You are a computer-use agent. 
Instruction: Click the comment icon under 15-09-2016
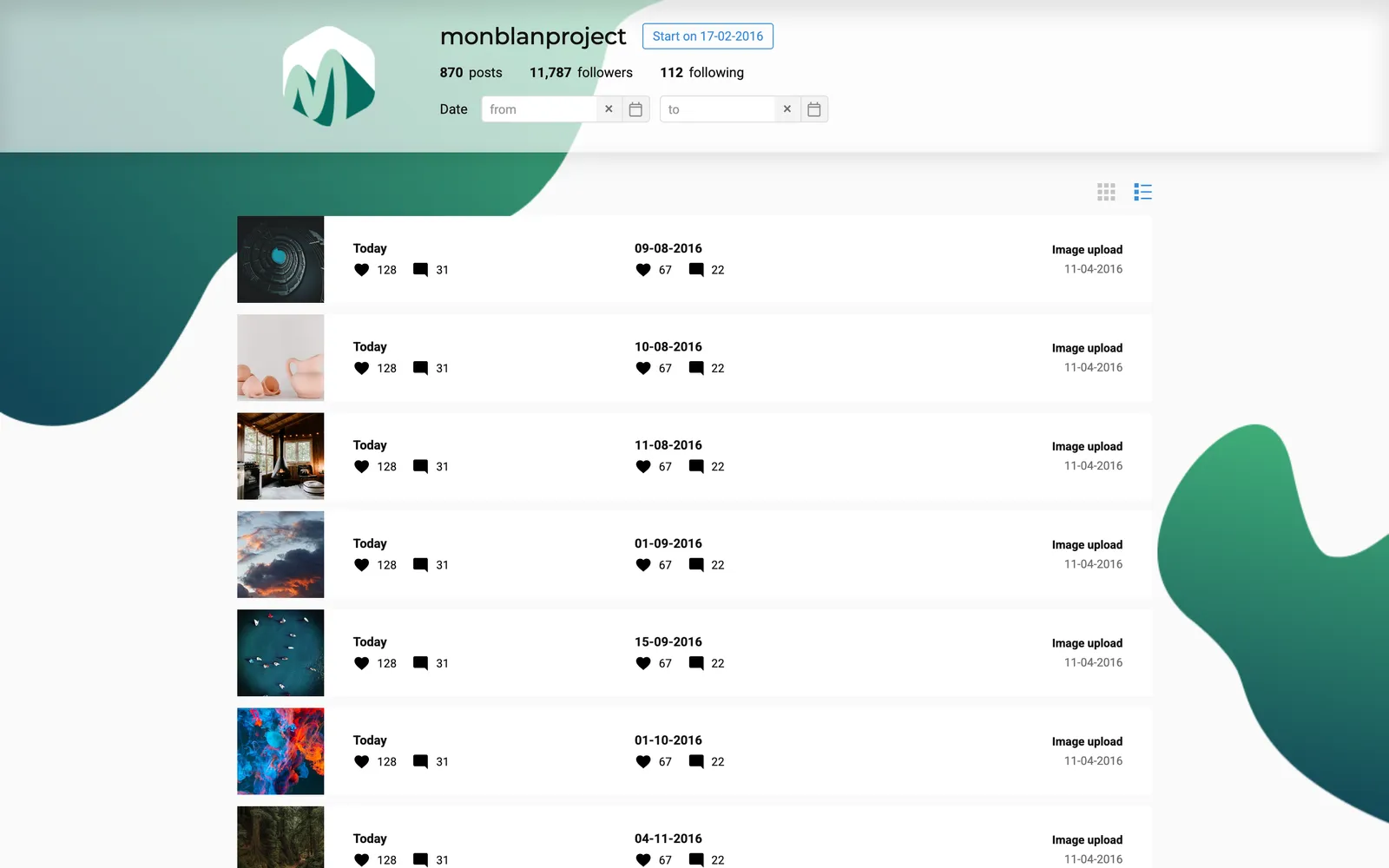coord(696,663)
